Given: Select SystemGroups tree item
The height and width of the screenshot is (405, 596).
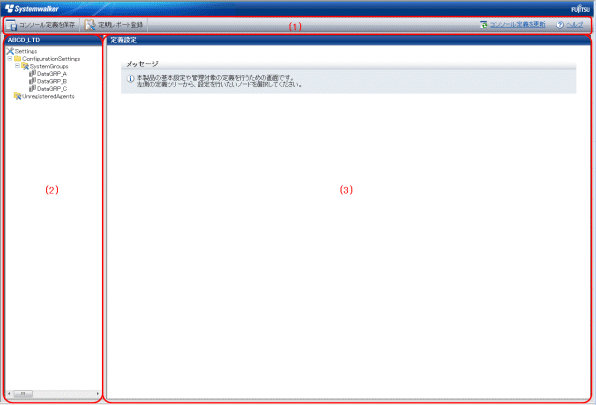Looking at the screenshot, I should pos(49,66).
